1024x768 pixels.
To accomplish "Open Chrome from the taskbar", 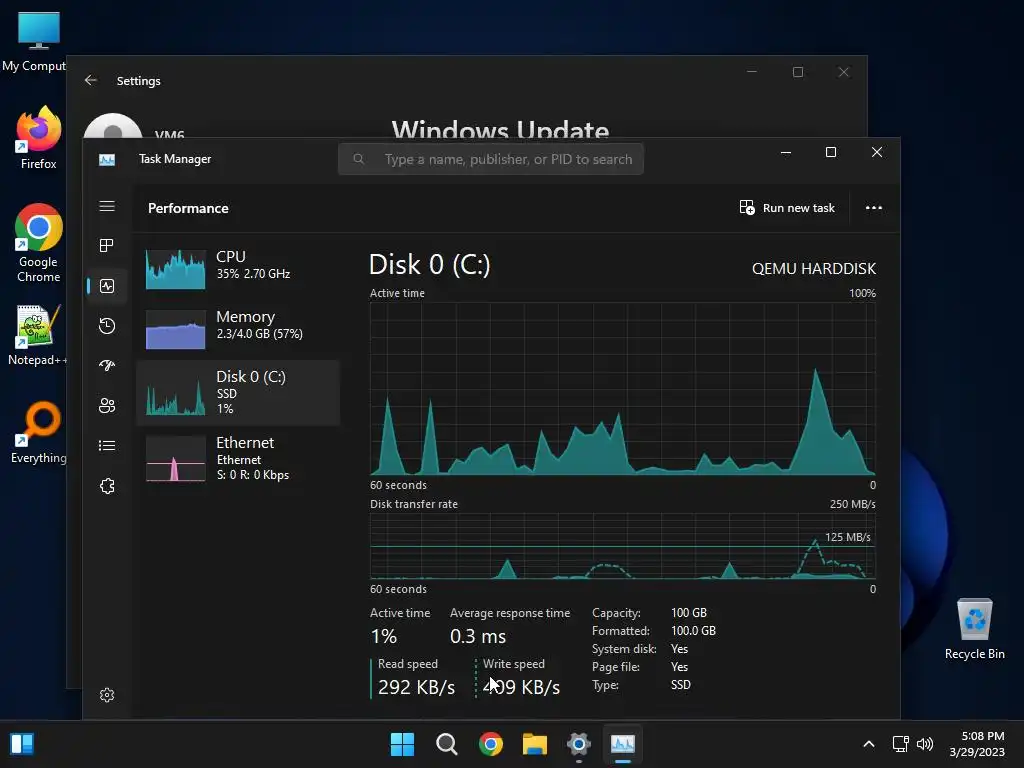I will coord(490,744).
